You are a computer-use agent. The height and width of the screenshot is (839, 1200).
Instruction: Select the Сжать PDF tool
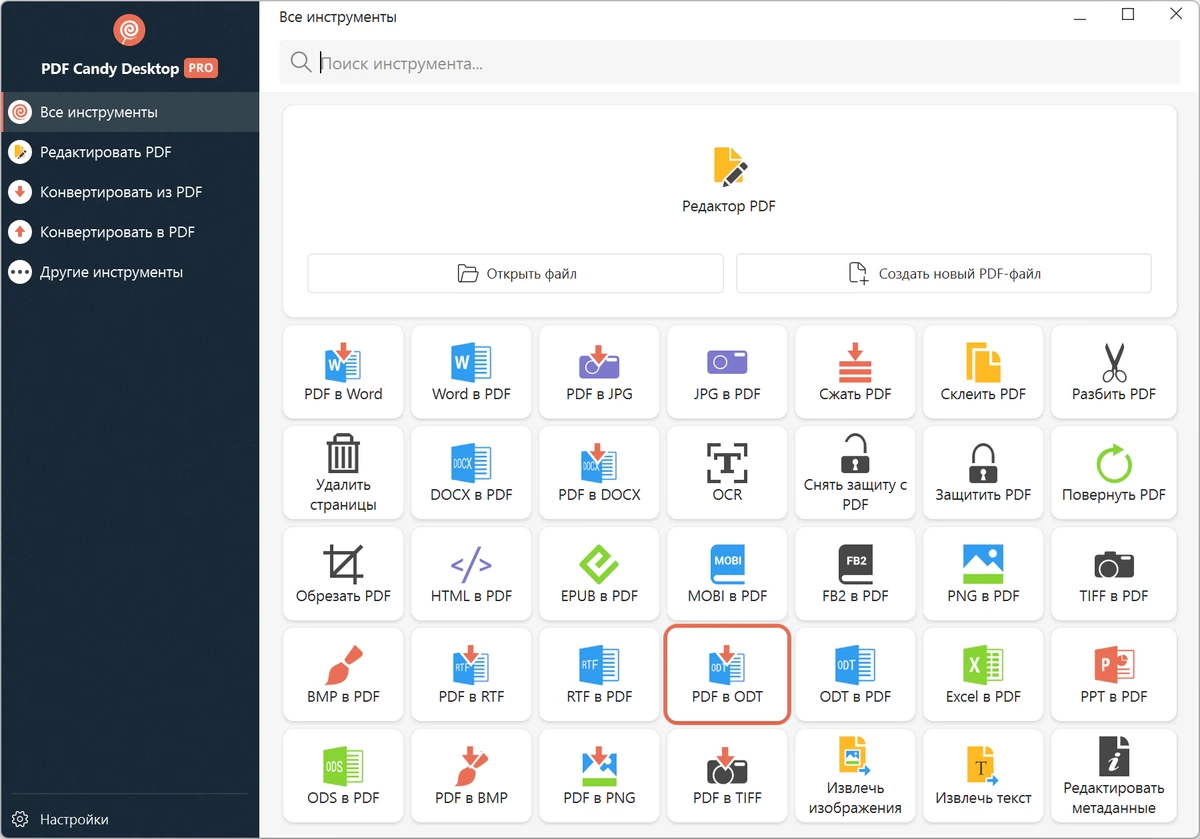pyautogui.click(x=855, y=371)
